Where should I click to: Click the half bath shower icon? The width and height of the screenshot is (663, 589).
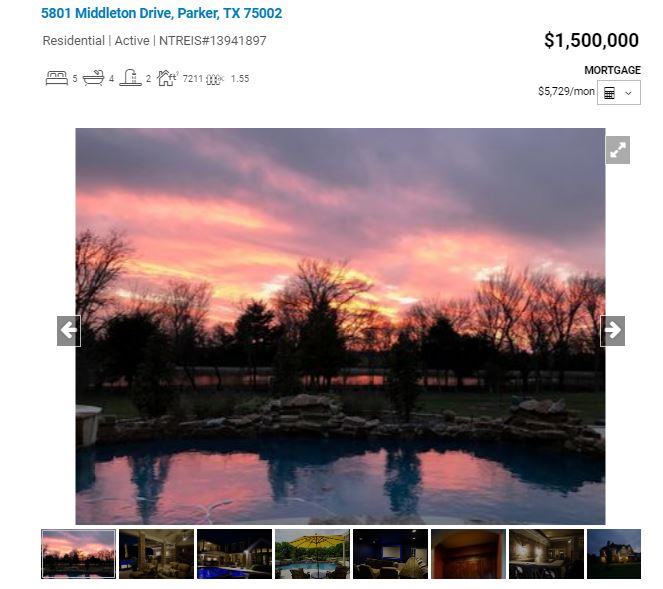pos(131,78)
